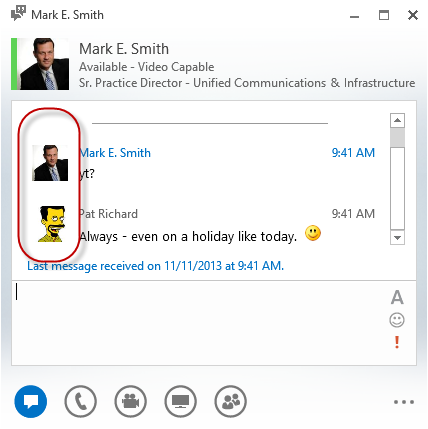Click the Last message received notice
428x429 pixels.
coord(156,266)
